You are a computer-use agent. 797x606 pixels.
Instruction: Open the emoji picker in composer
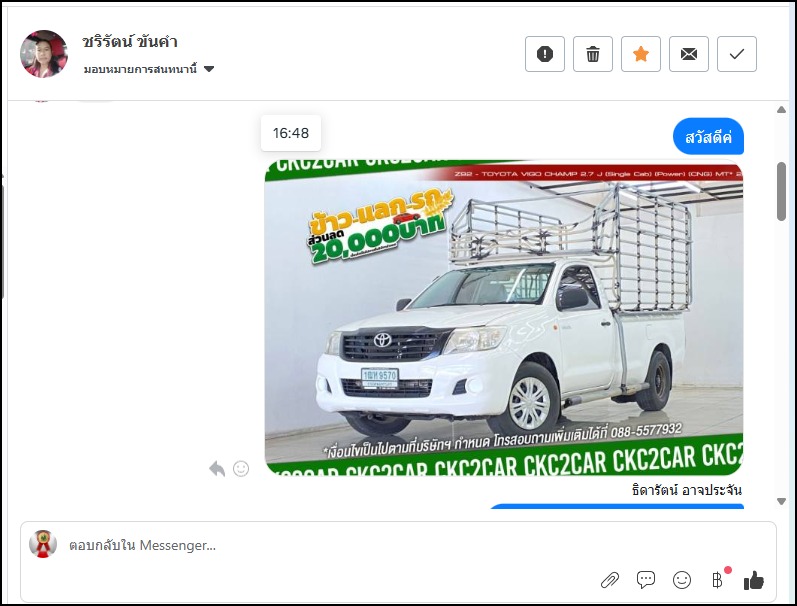click(682, 580)
